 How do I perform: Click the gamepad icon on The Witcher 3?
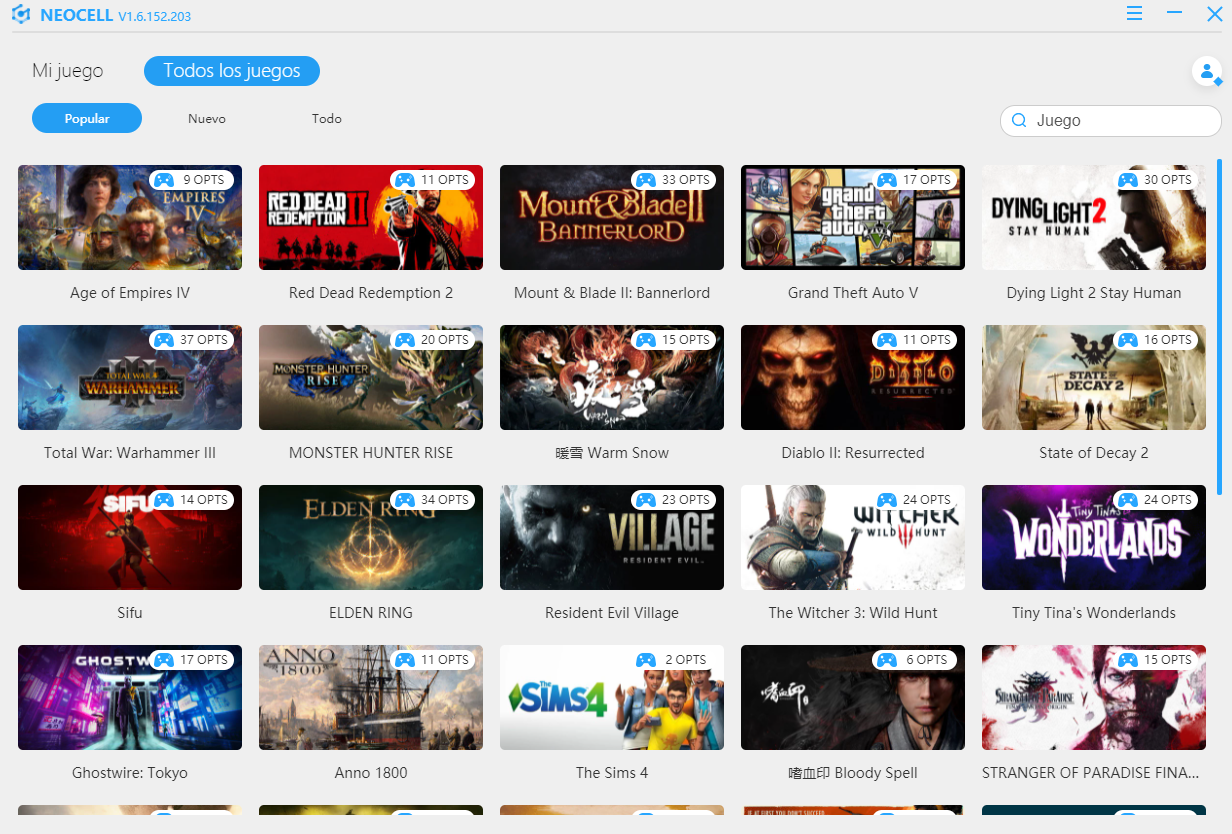pyautogui.click(x=887, y=500)
